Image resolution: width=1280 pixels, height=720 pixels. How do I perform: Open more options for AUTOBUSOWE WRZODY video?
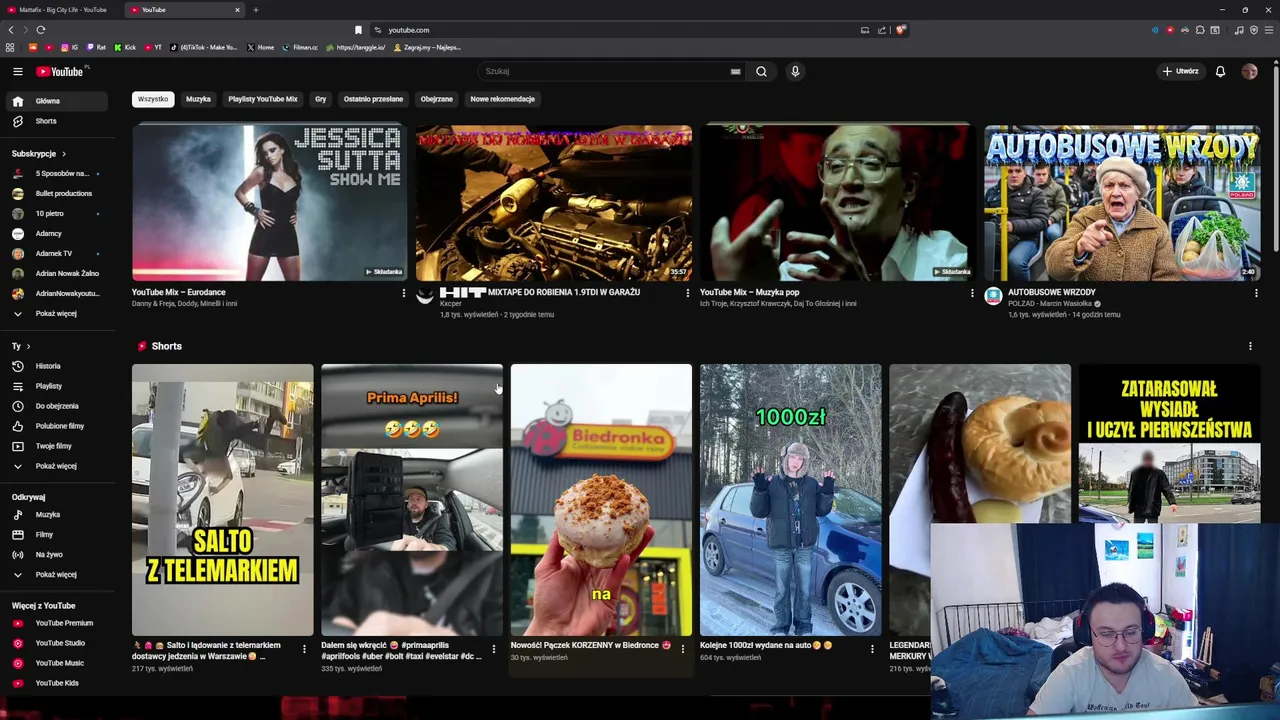coord(1256,293)
